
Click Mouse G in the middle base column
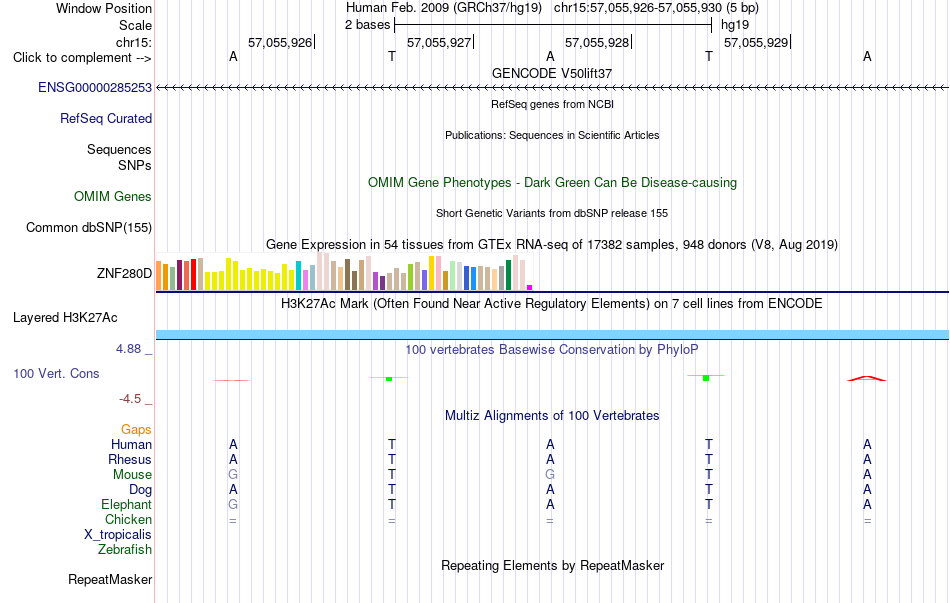tap(550, 475)
